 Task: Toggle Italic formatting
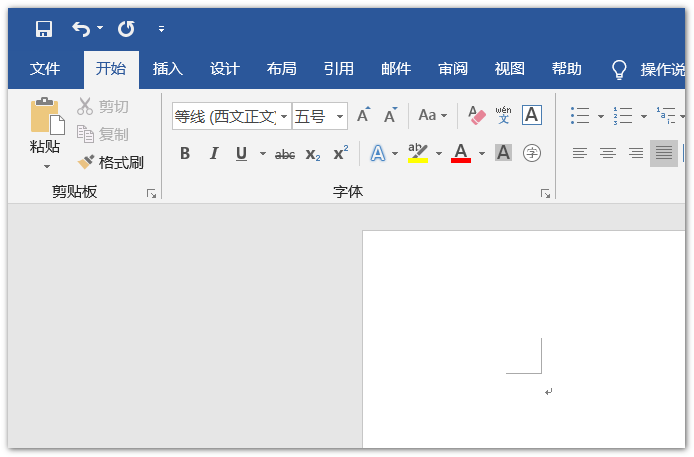click(214, 154)
